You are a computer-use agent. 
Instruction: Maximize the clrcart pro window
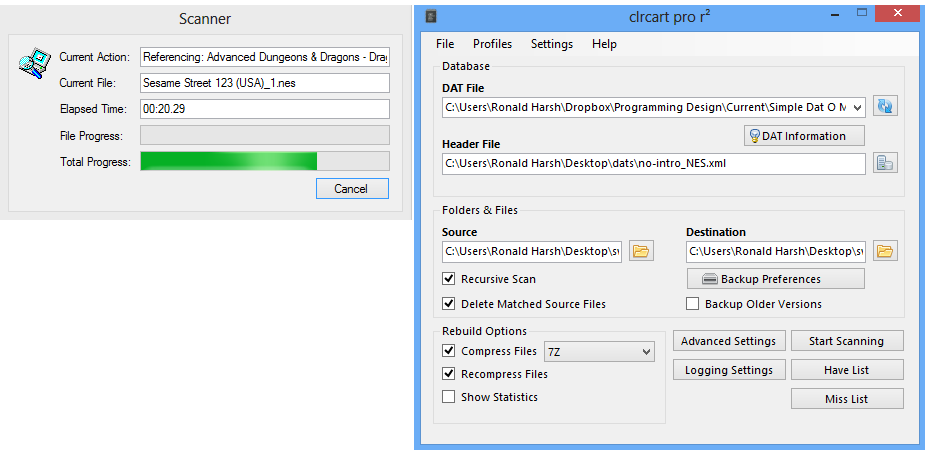[862, 13]
